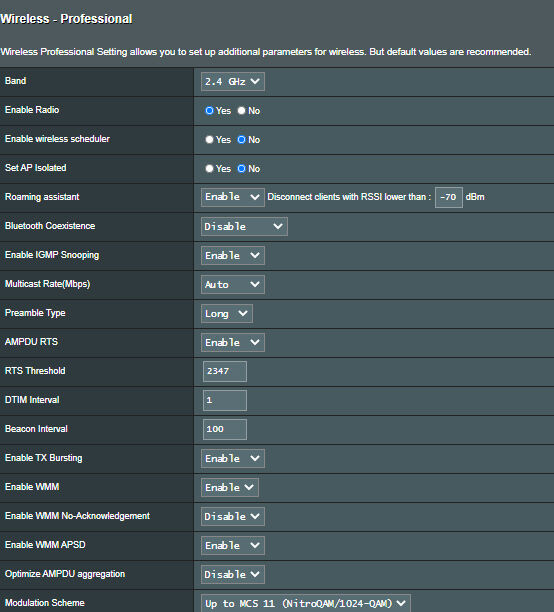Open the Roaming assistant dropdown
Viewport: 554px width, 612px height.
233,197
